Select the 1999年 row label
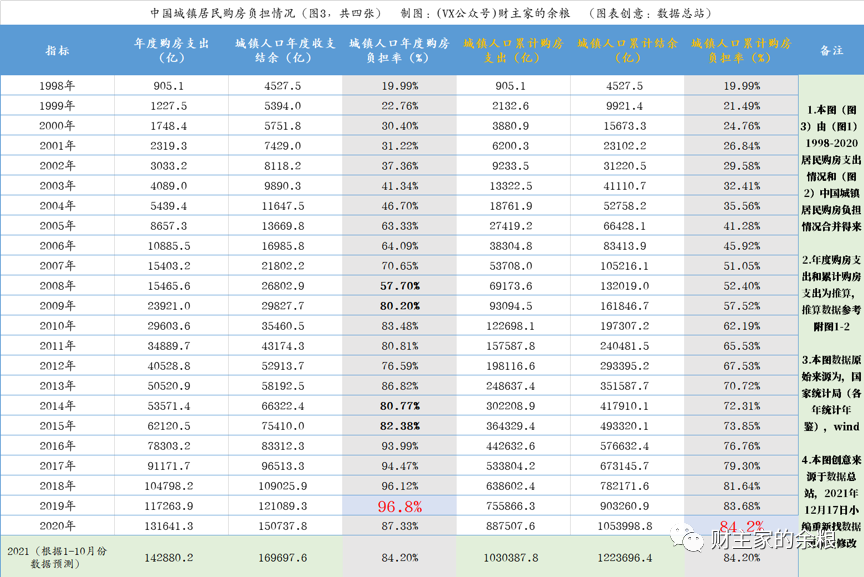864x577 pixels. tap(57, 106)
